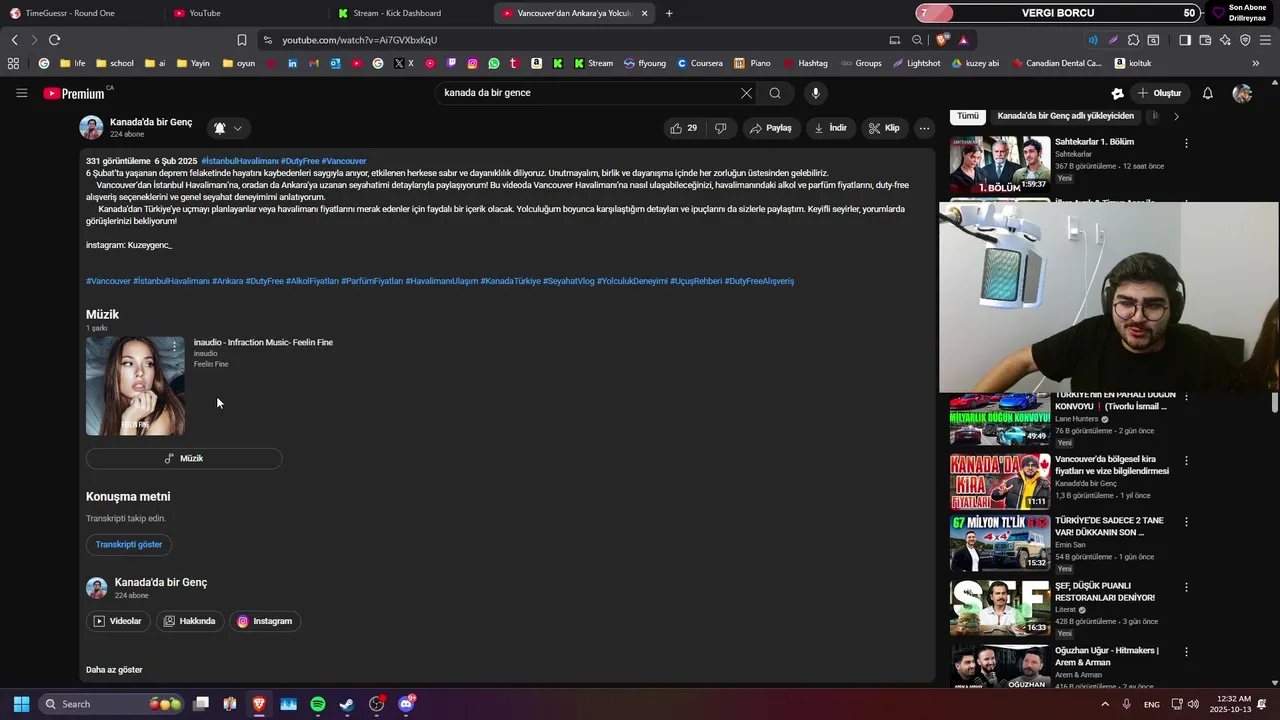
Task: Open channel Instagram link button
Action: point(265,621)
